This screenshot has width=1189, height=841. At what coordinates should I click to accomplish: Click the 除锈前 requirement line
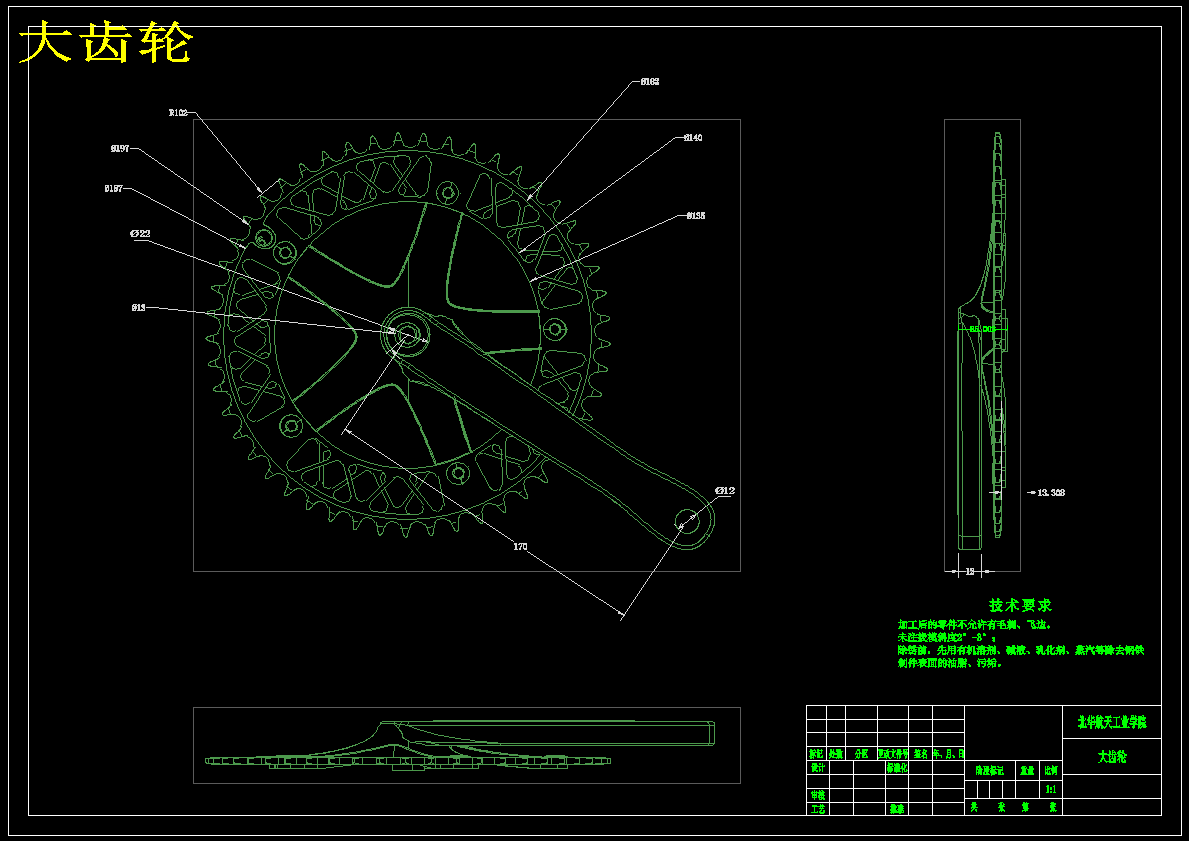coord(1021,651)
